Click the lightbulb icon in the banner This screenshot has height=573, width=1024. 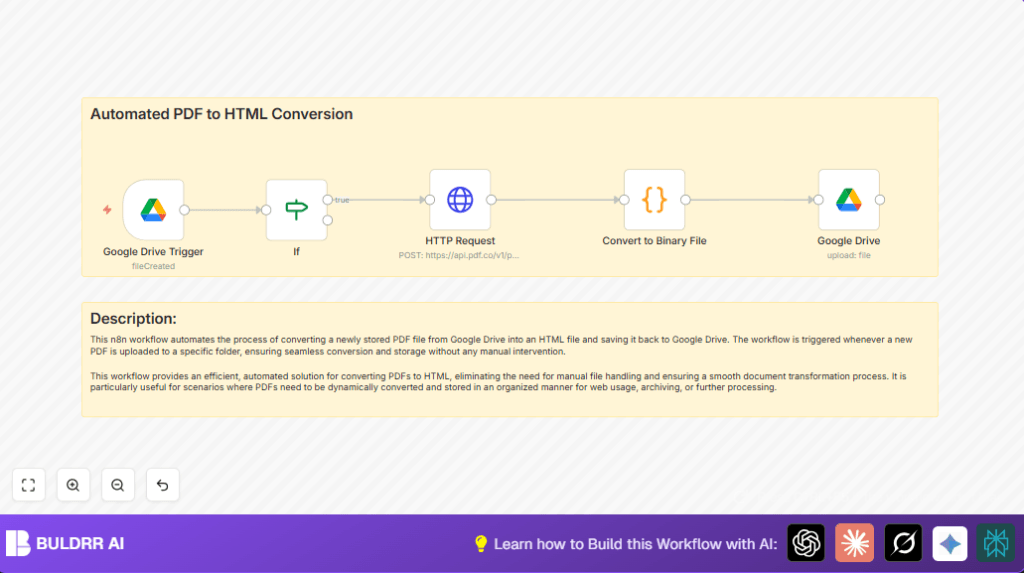tap(481, 544)
